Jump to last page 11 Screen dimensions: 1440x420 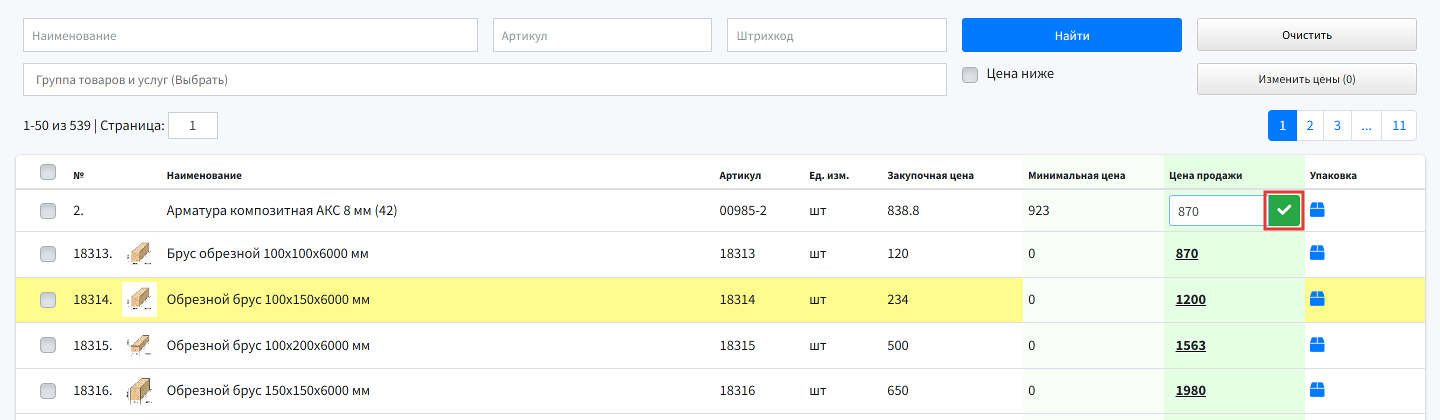[x=1399, y=126]
